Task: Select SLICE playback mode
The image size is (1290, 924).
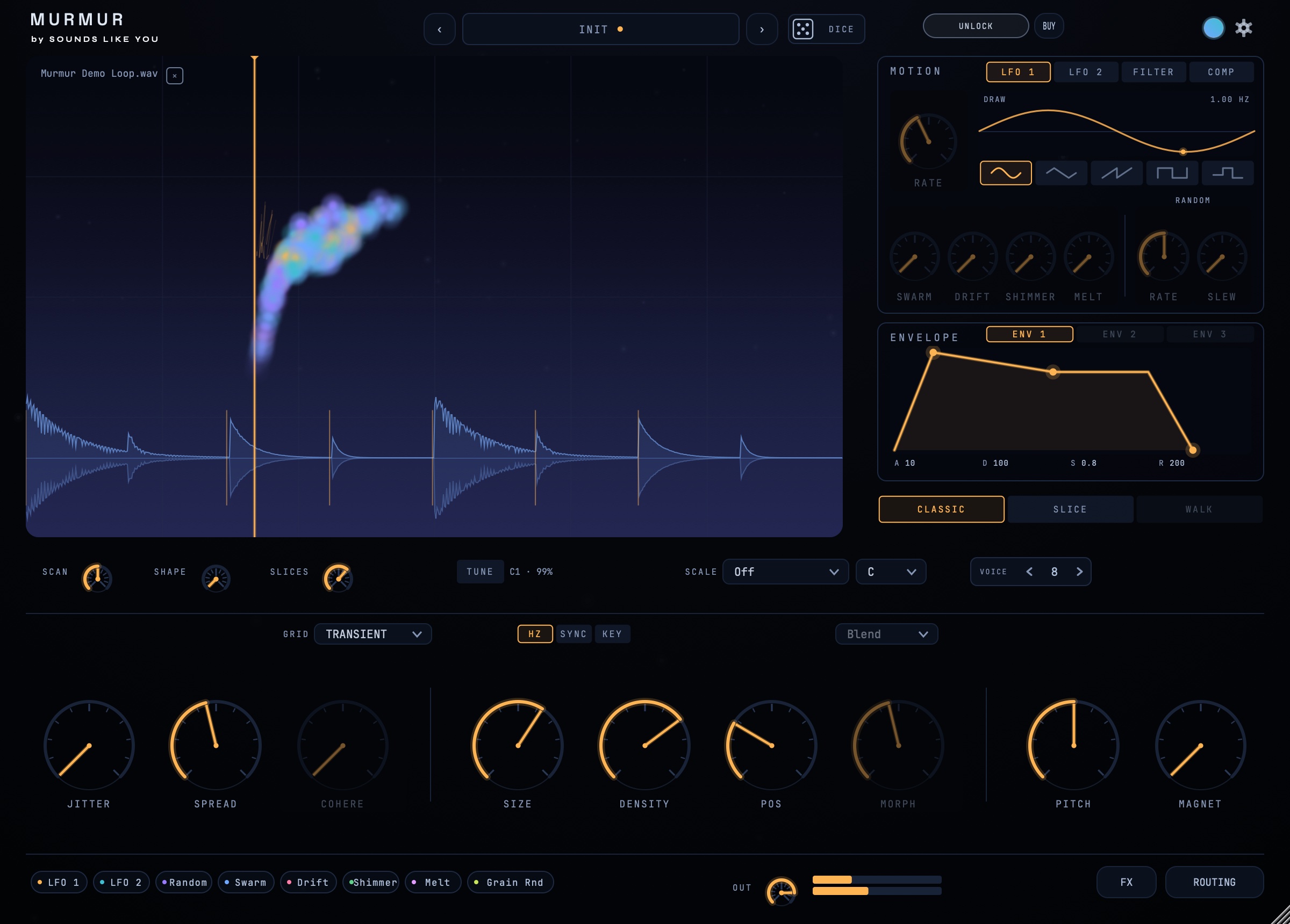Action: [x=1070, y=509]
